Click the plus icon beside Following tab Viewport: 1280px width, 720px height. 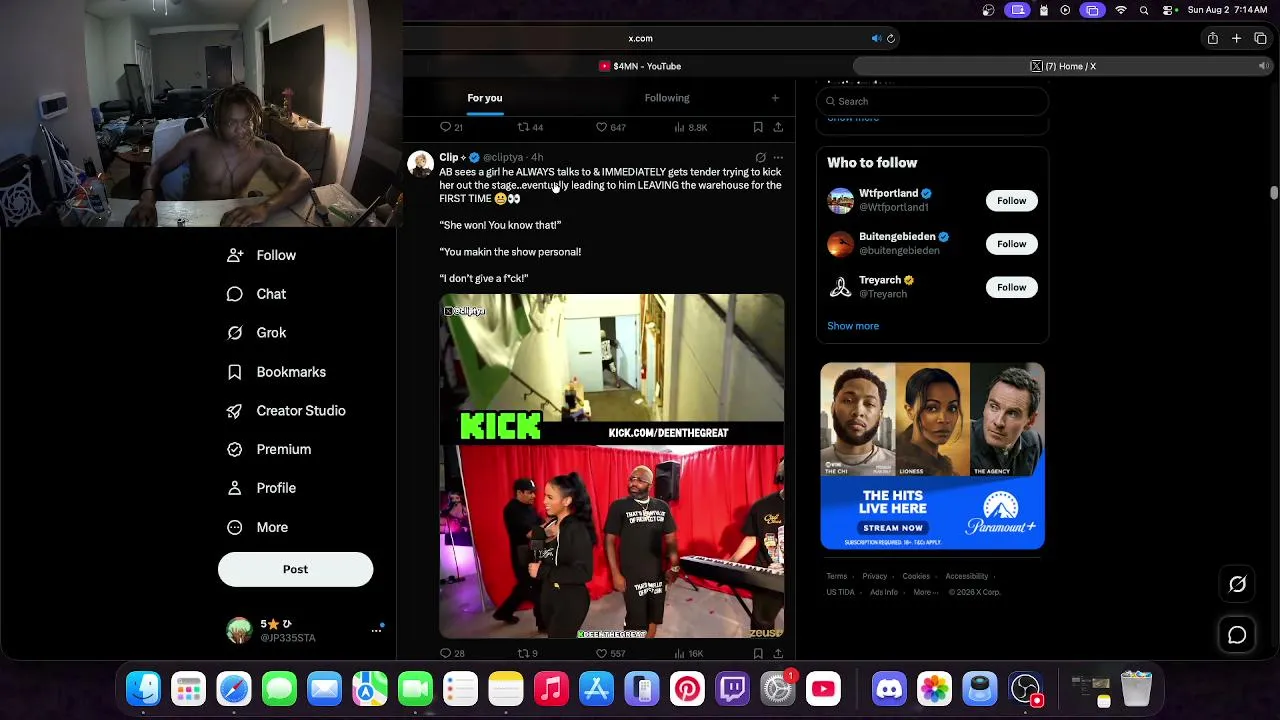[775, 98]
